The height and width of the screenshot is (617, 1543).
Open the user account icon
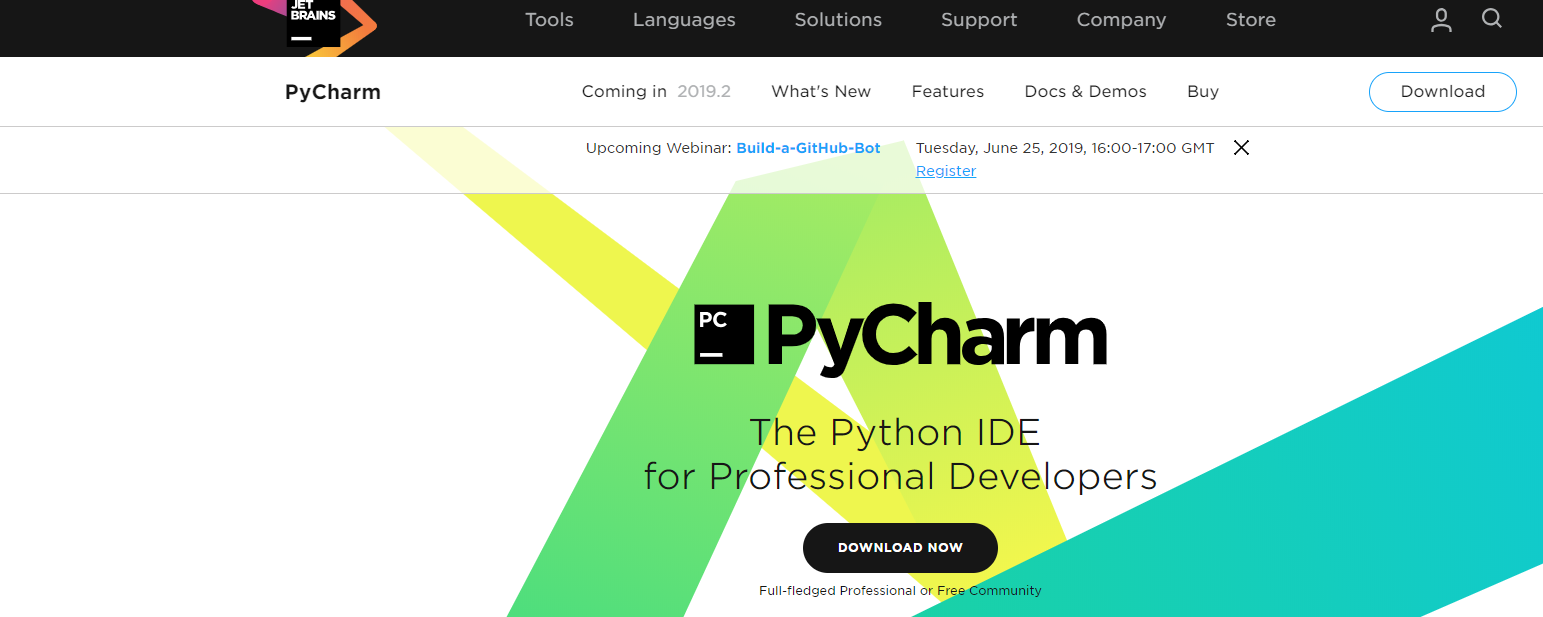1441,20
